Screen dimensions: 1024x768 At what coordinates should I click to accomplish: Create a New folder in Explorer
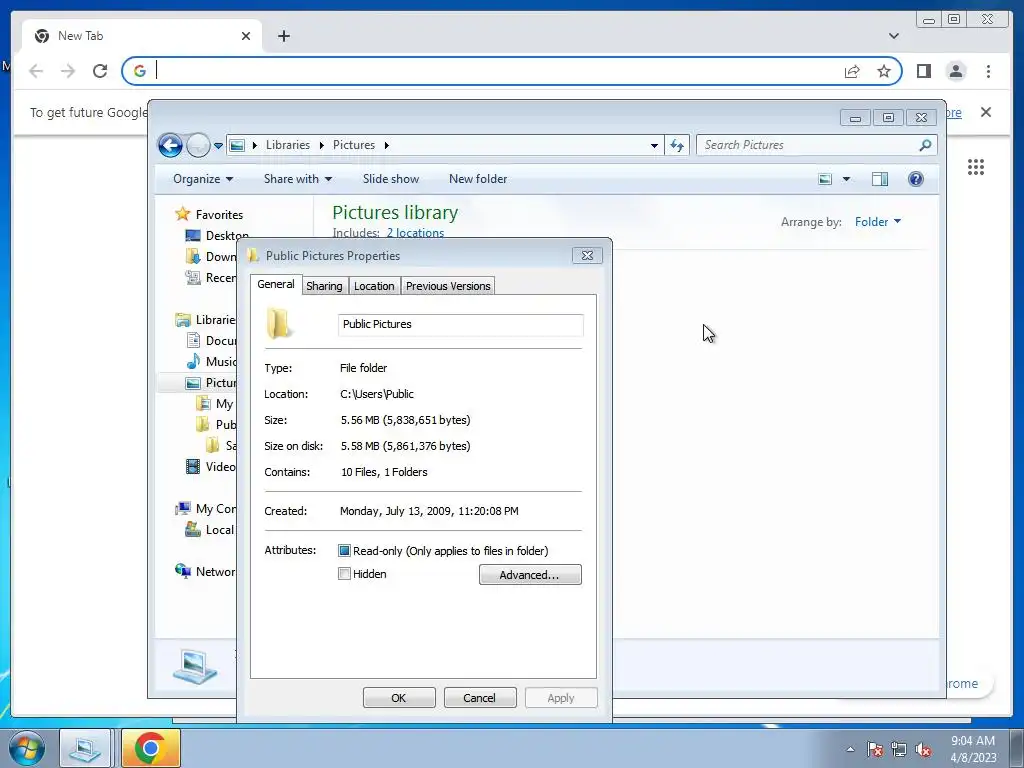(478, 179)
